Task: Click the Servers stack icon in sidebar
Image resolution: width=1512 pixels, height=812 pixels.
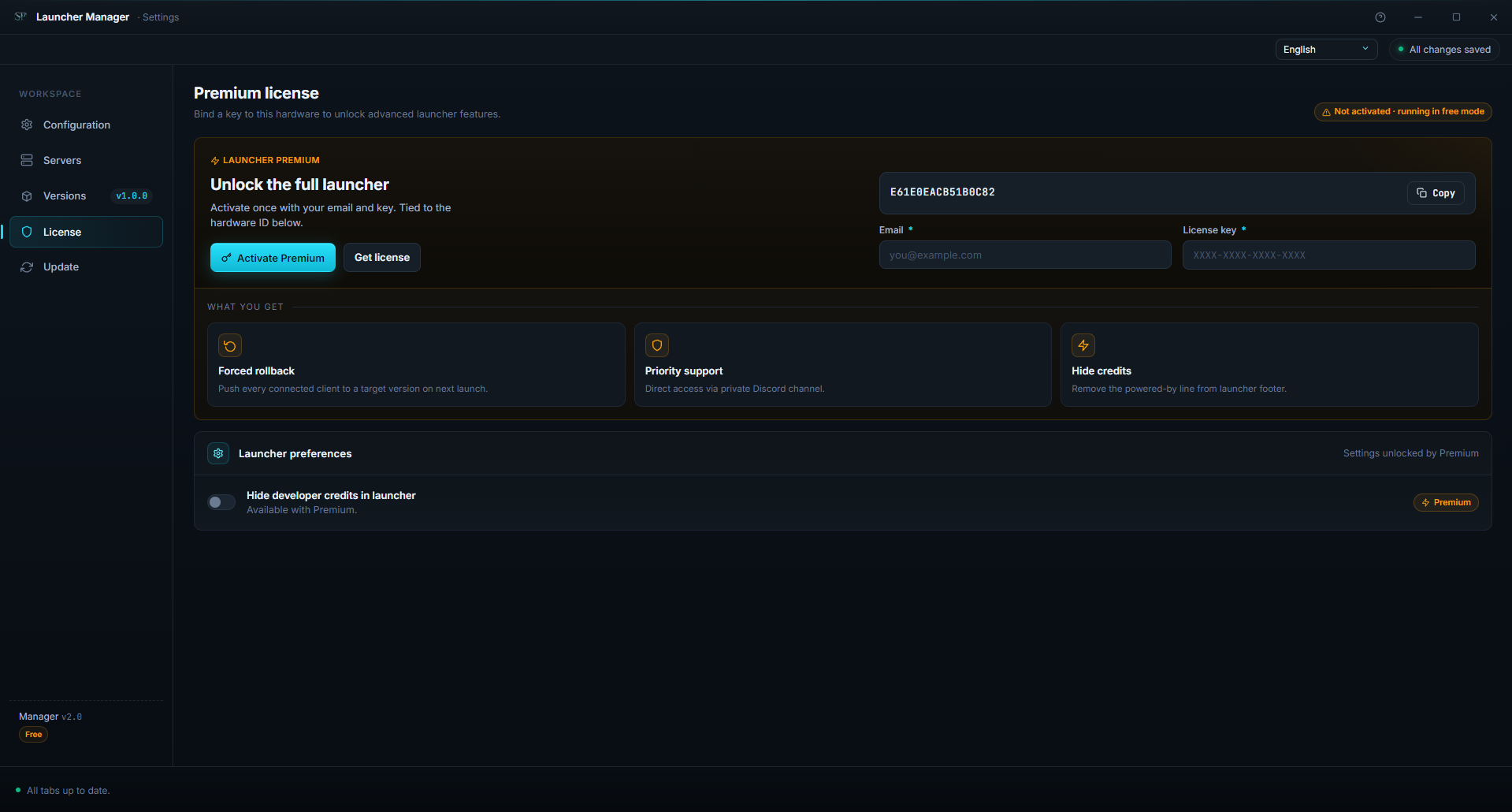Action: coord(27,160)
